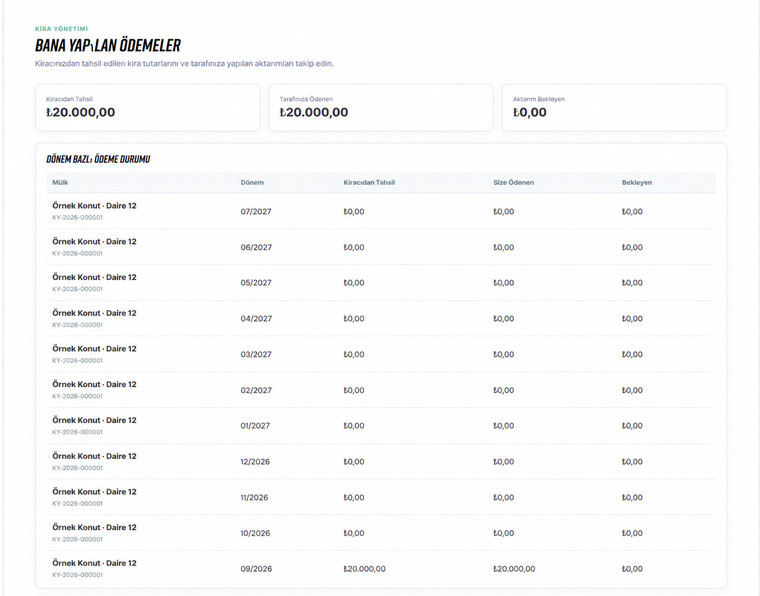760x596 pixels.
Task: Click the Size Ödenen column header
Action: pos(513,183)
